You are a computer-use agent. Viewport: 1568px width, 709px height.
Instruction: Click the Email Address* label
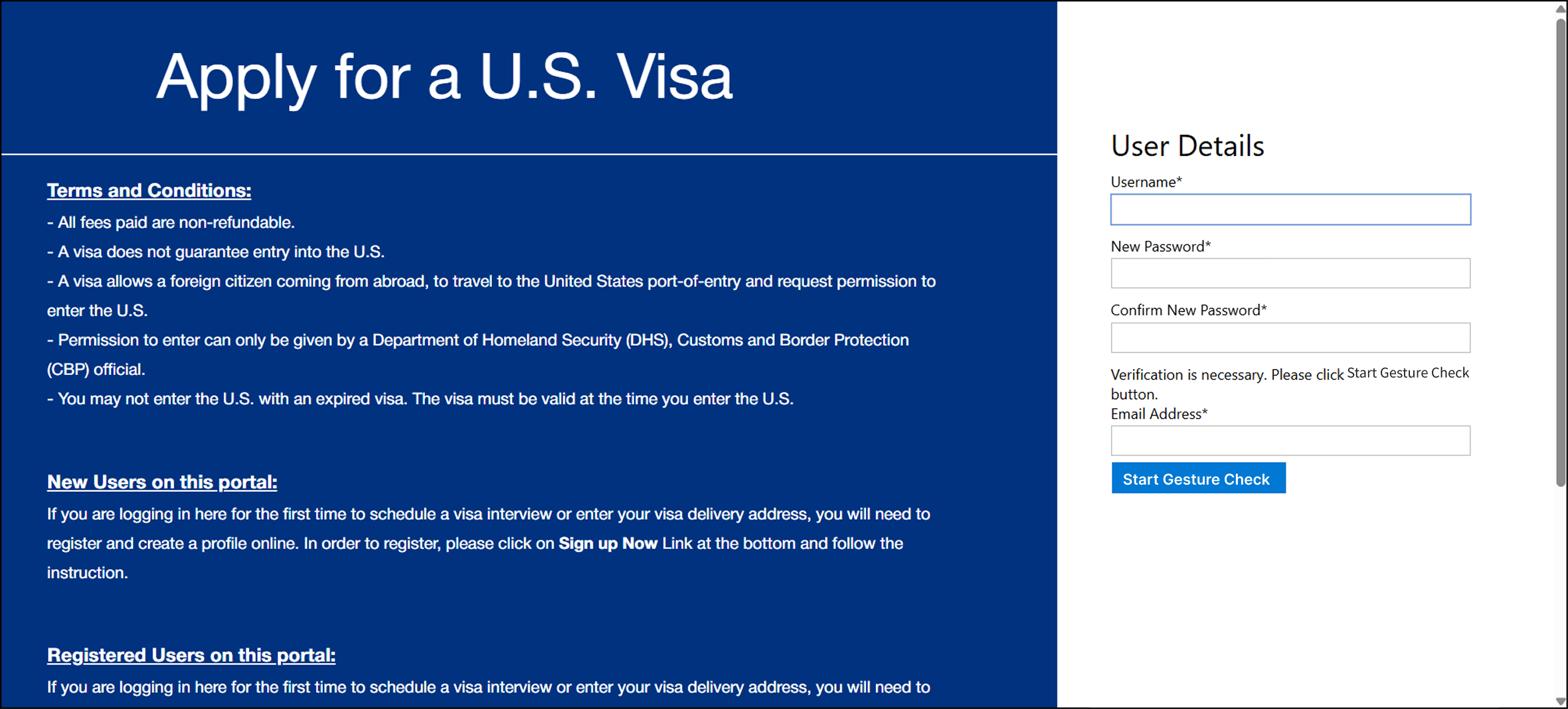[1158, 414]
